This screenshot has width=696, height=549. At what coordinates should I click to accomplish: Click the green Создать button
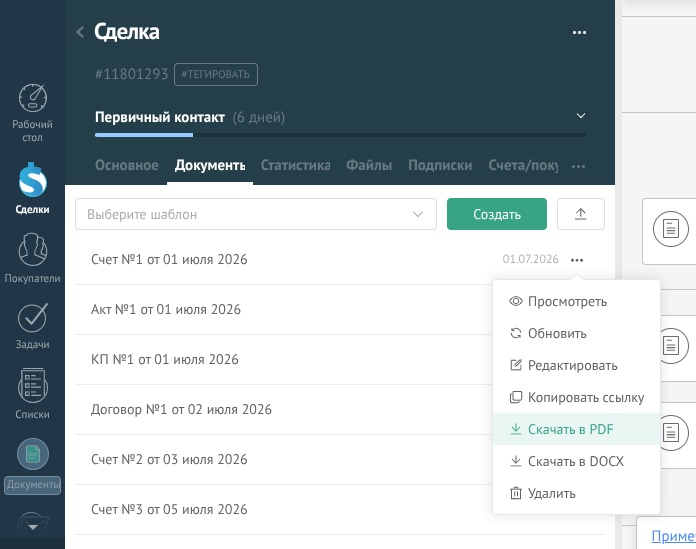tap(497, 214)
